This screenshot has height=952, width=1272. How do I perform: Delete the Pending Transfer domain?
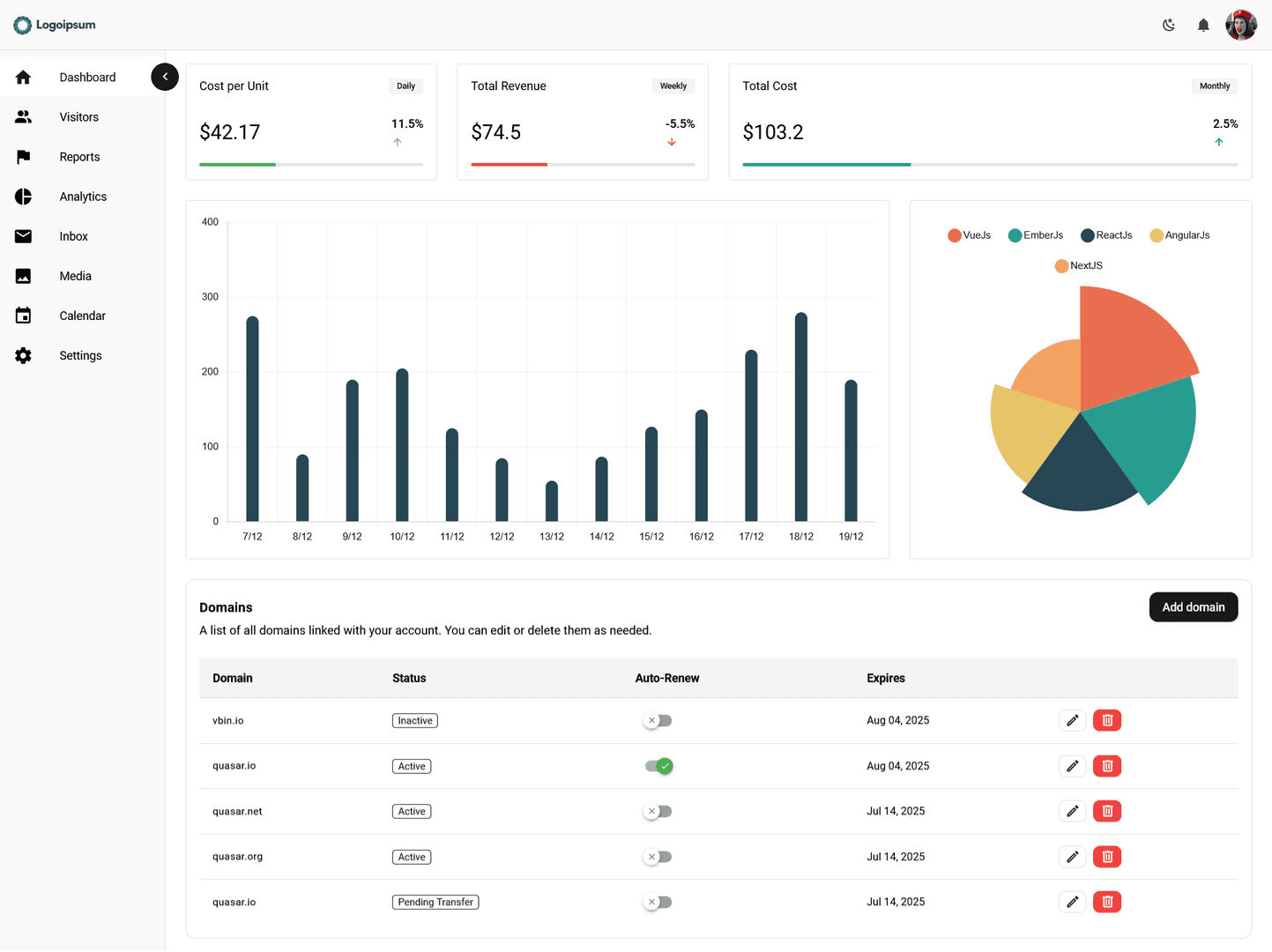pyautogui.click(x=1107, y=902)
